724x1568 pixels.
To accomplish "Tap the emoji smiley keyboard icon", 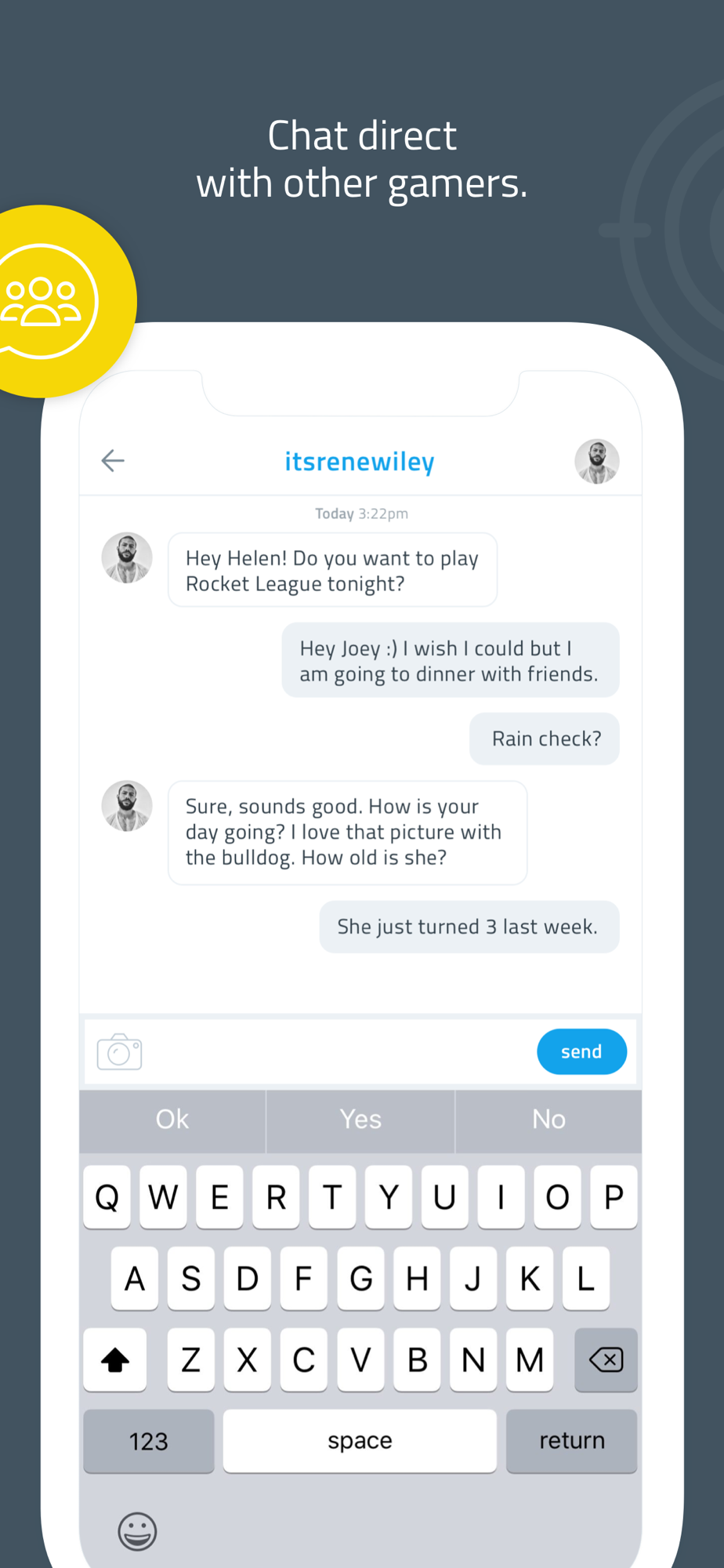I will (137, 1531).
